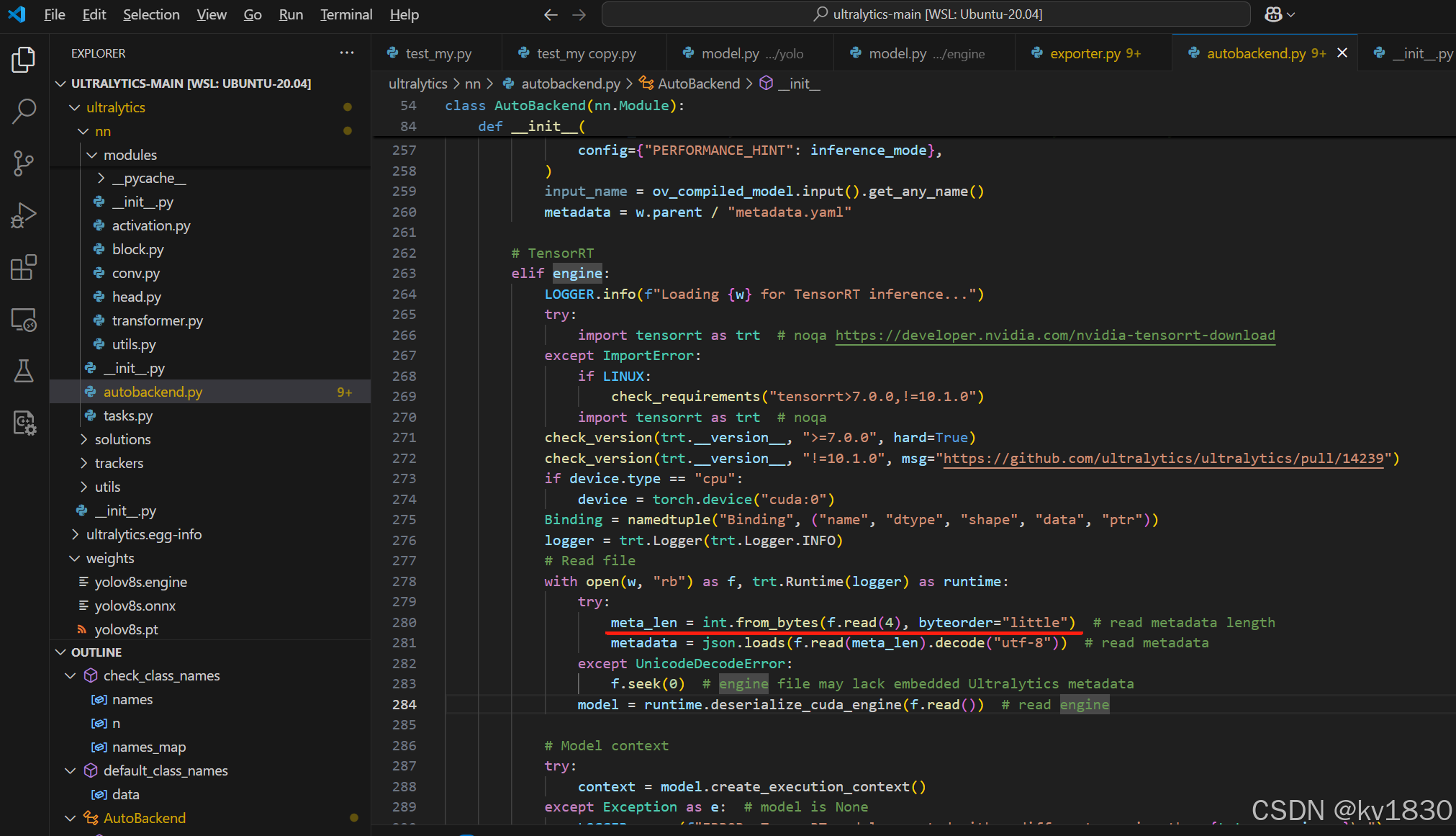Open yolov8s.onnx in weights folder
The height and width of the screenshot is (836, 1456).
135,606
